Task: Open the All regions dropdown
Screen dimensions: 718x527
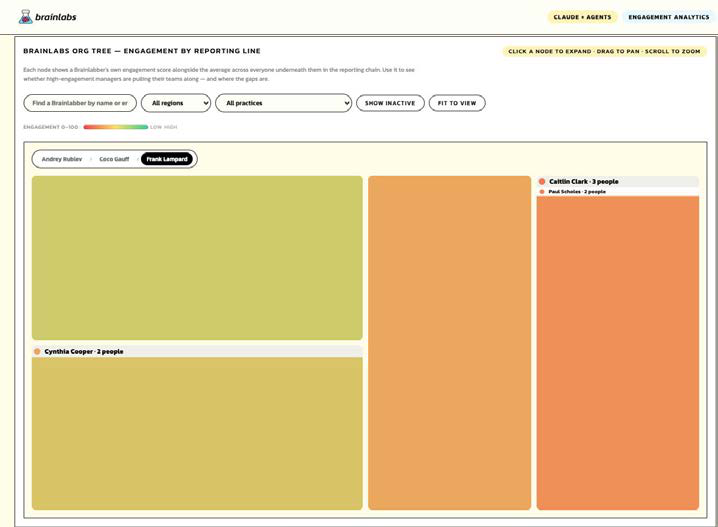Action: click(x=176, y=103)
